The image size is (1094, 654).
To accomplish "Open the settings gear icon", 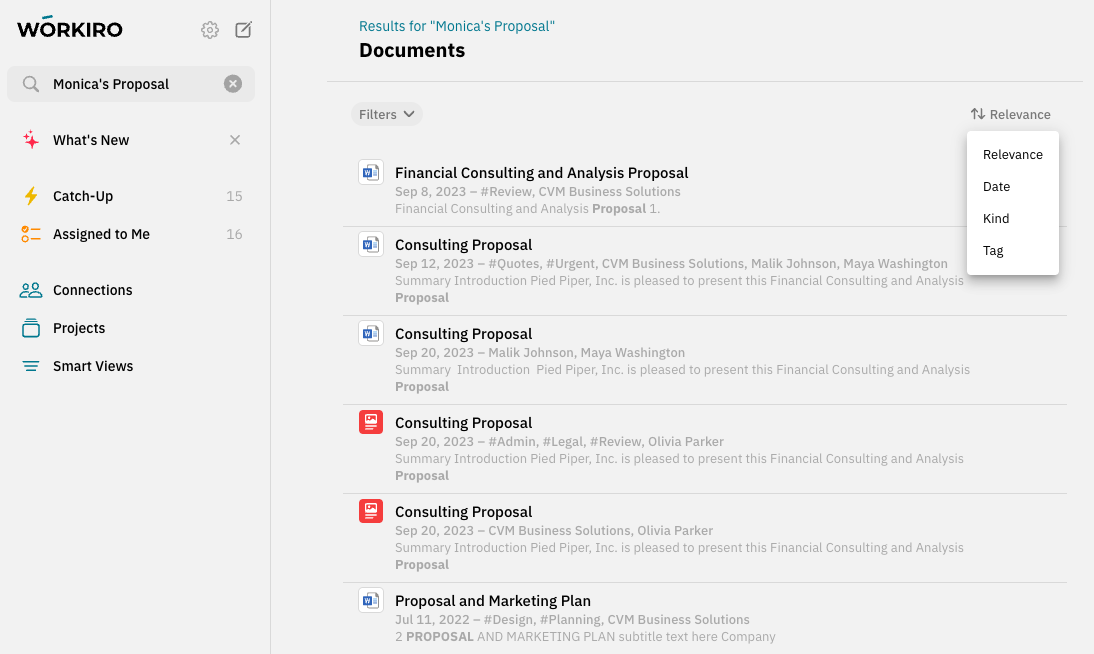I will [x=210, y=30].
